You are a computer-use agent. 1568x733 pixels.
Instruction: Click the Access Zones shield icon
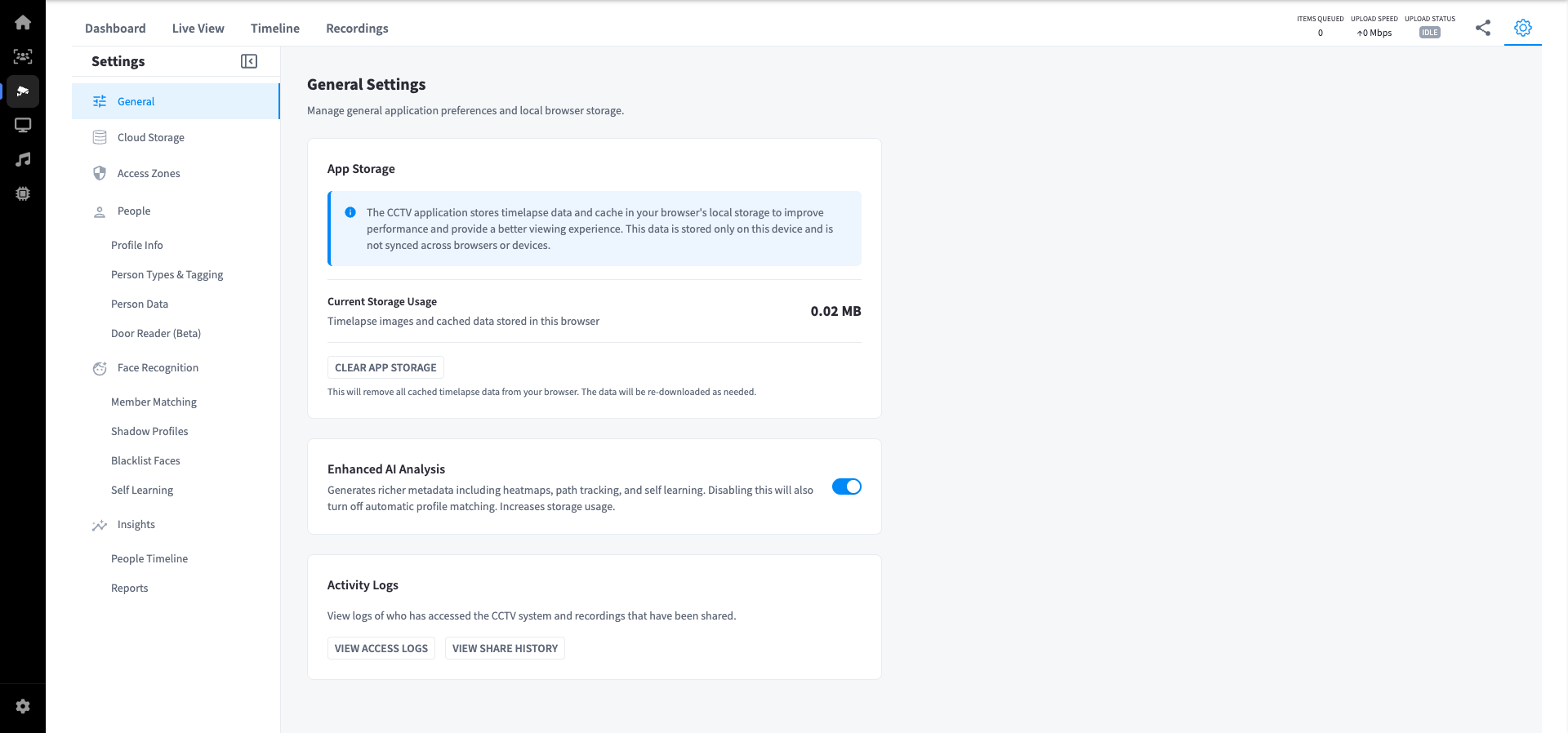point(100,173)
